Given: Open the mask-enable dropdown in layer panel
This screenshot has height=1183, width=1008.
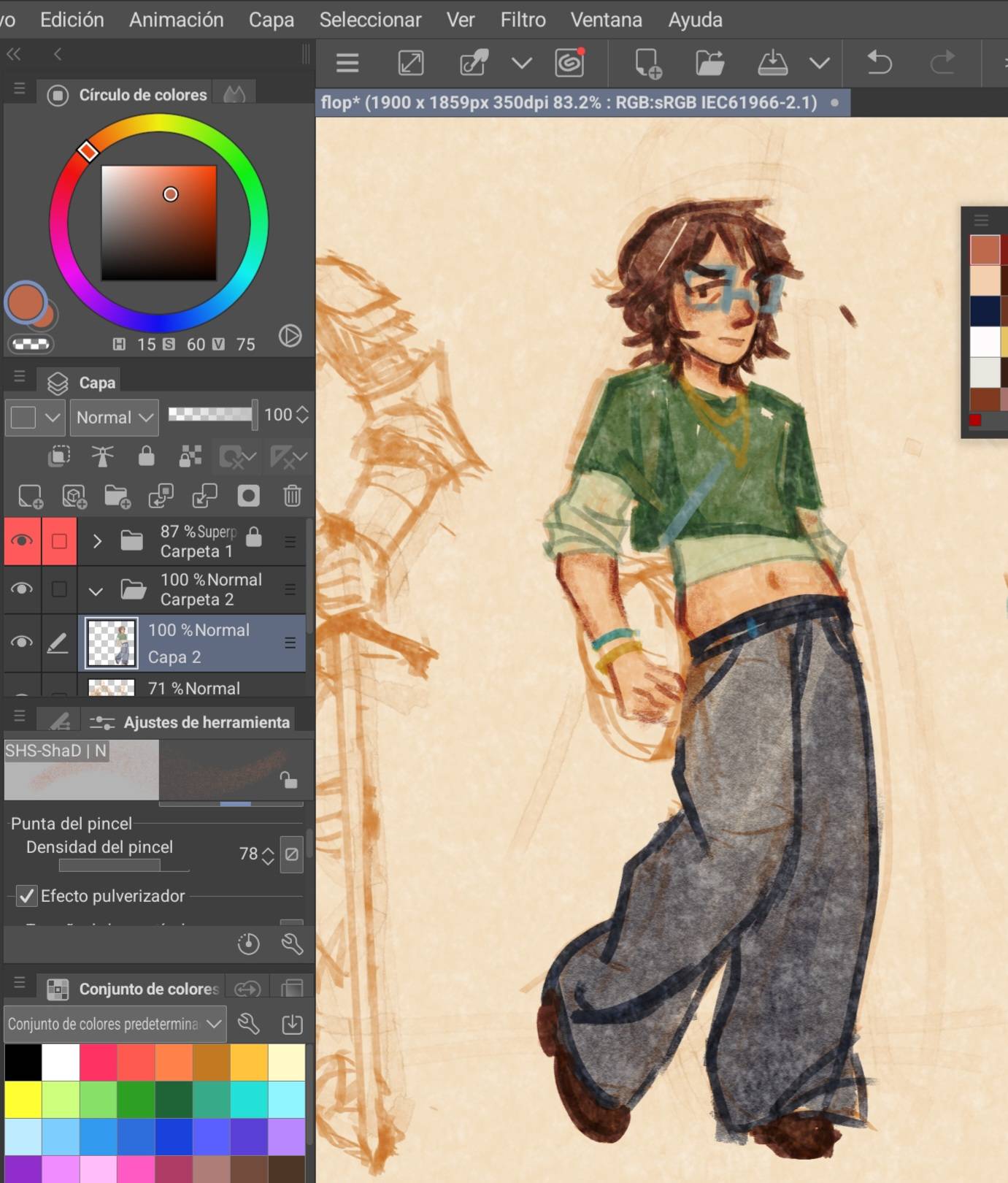Looking at the screenshot, I should click(x=238, y=457).
